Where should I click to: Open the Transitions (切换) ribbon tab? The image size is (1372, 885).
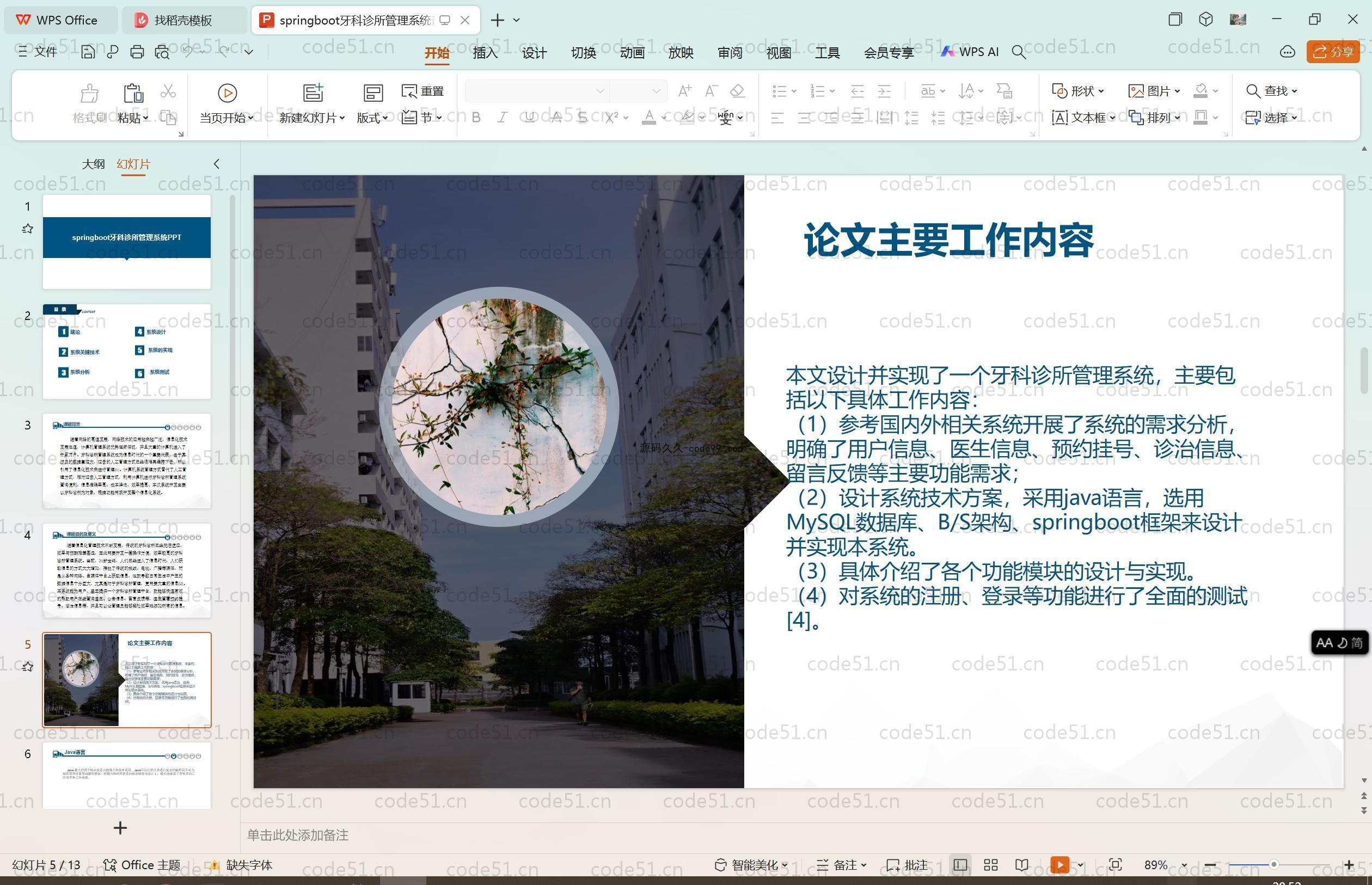click(x=584, y=53)
